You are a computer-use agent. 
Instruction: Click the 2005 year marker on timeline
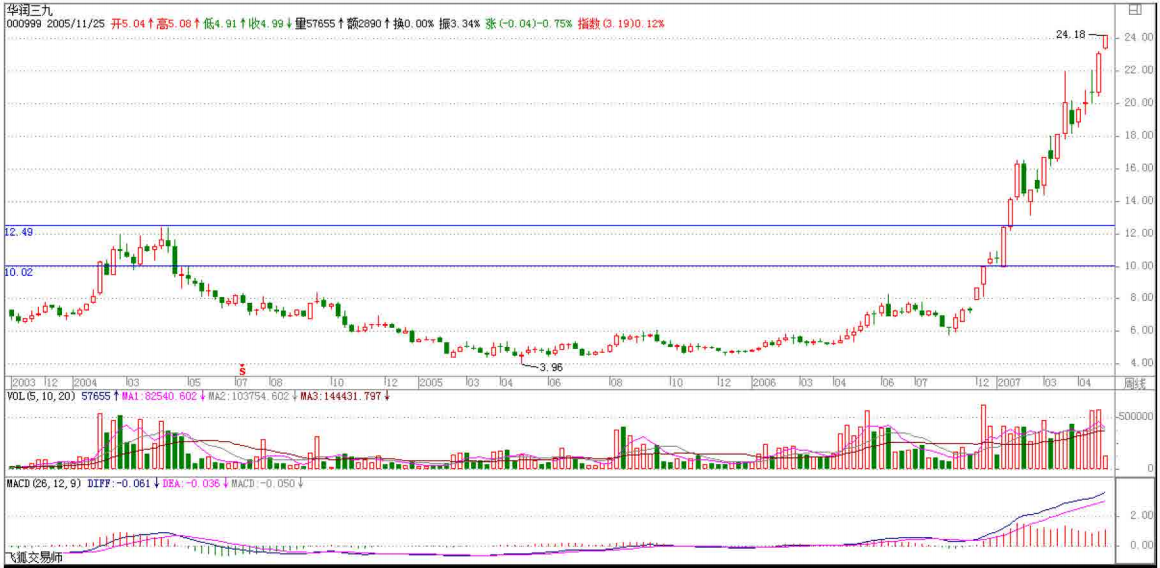click(x=431, y=383)
